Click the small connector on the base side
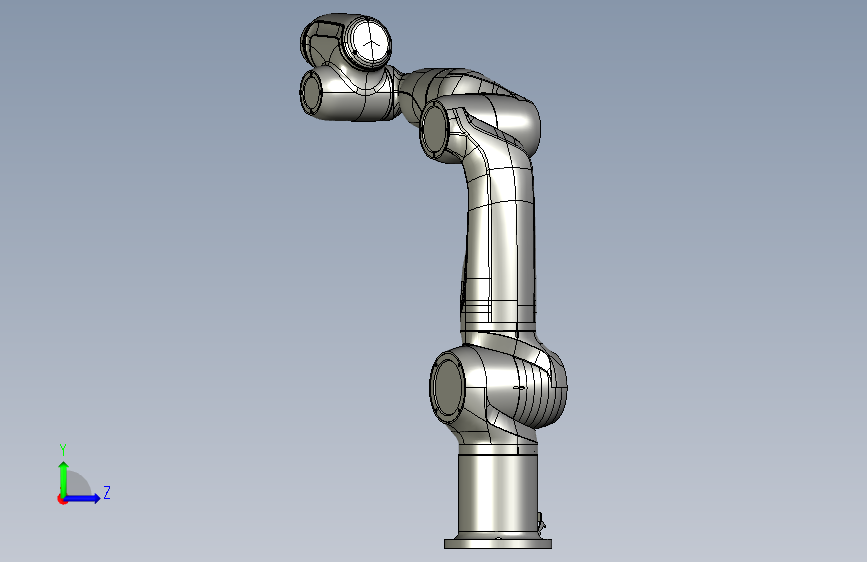Screen dimensions: 867x562 point(541,522)
